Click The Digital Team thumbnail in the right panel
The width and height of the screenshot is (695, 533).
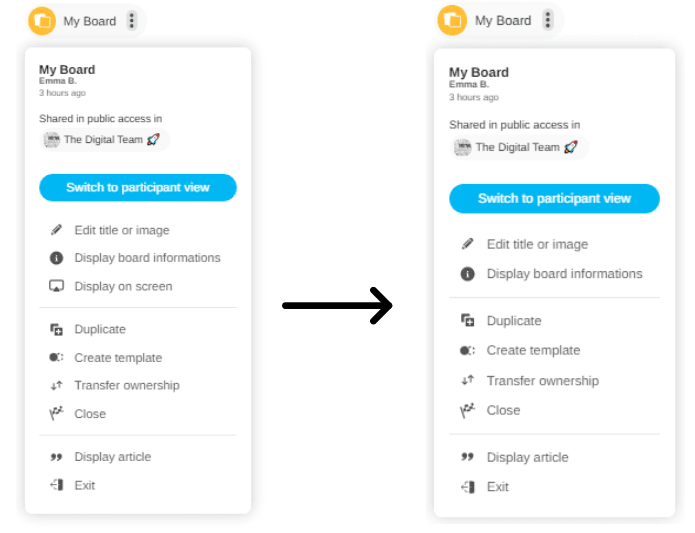tap(462, 147)
